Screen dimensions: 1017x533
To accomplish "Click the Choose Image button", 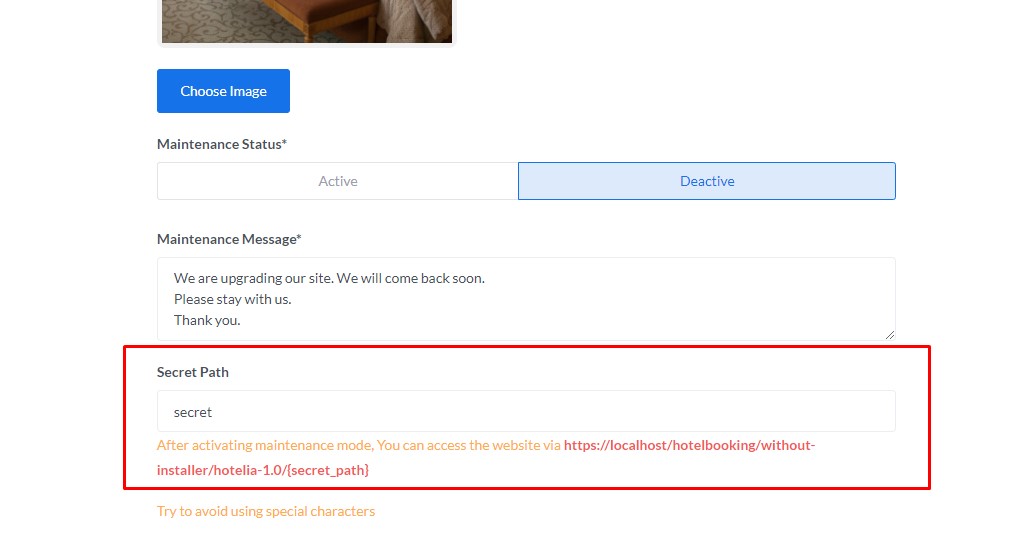I will (x=223, y=91).
